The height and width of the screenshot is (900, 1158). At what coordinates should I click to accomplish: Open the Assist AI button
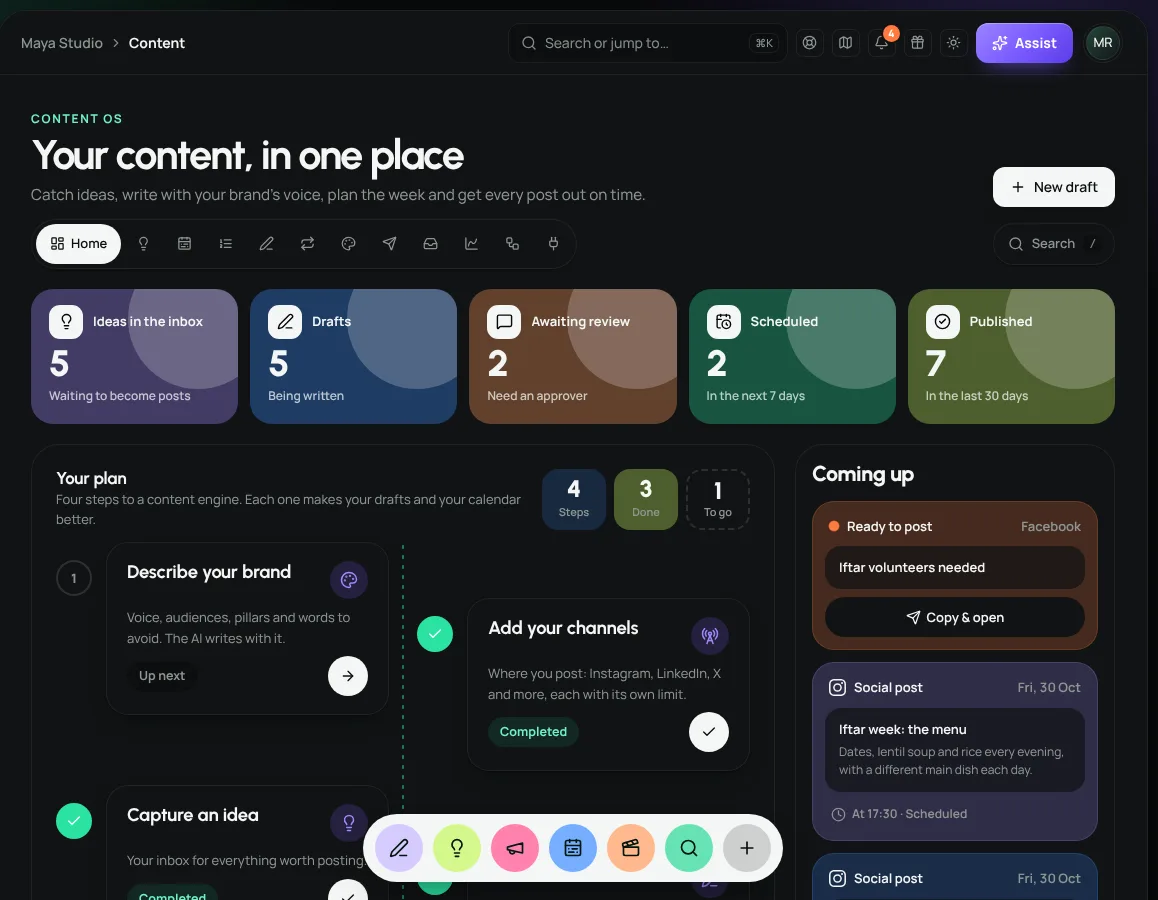coord(1024,43)
